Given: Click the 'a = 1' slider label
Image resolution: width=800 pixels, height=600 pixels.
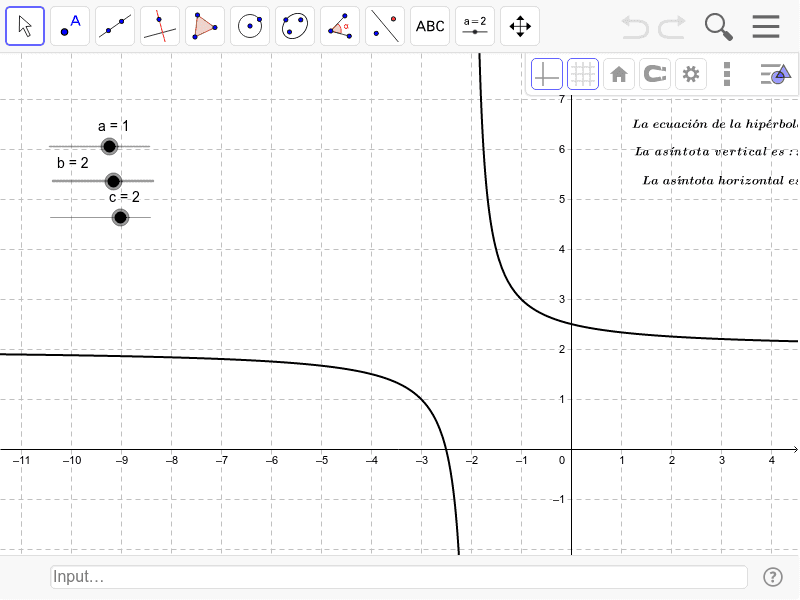Looking at the screenshot, I should pyautogui.click(x=113, y=126).
